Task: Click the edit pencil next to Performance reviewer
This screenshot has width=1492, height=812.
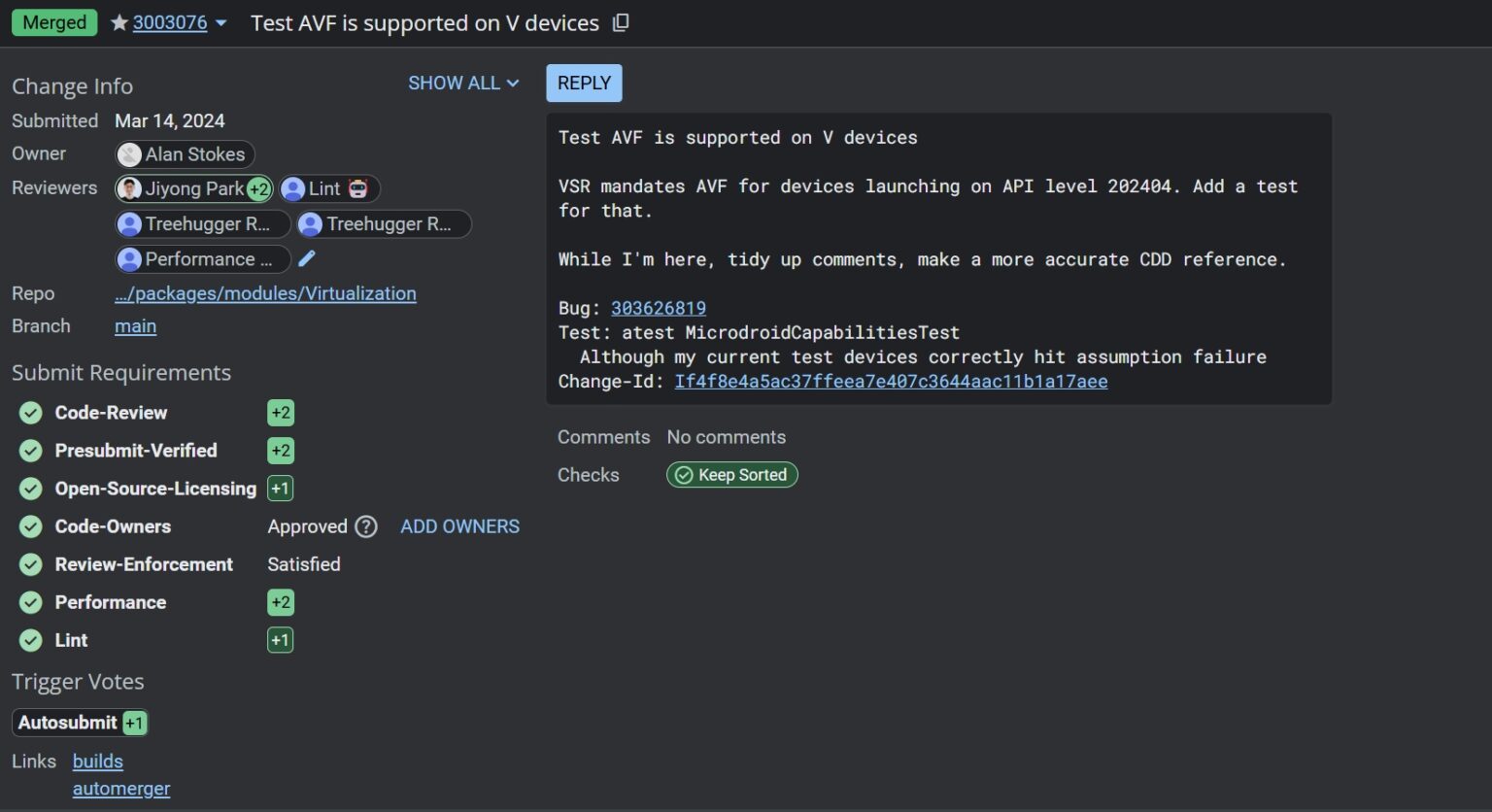Action: point(307,258)
